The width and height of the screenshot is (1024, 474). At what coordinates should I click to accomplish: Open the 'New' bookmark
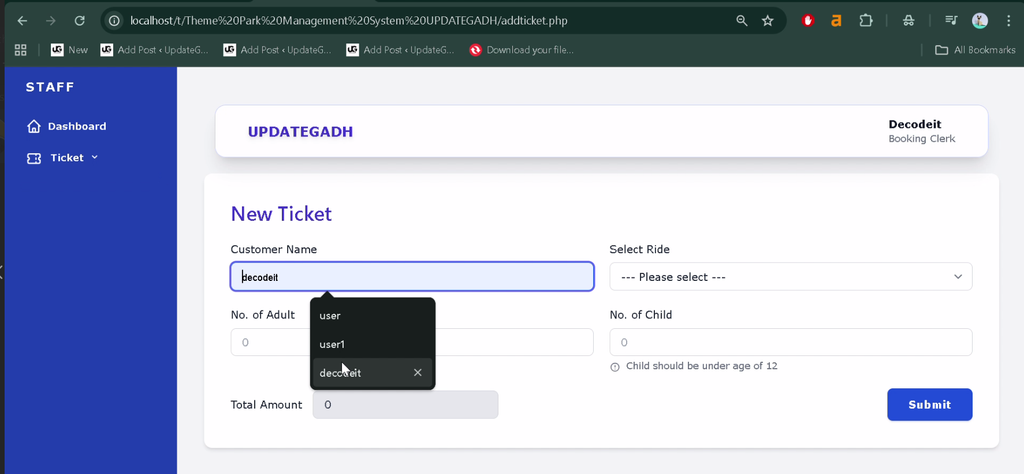pos(69,50)
